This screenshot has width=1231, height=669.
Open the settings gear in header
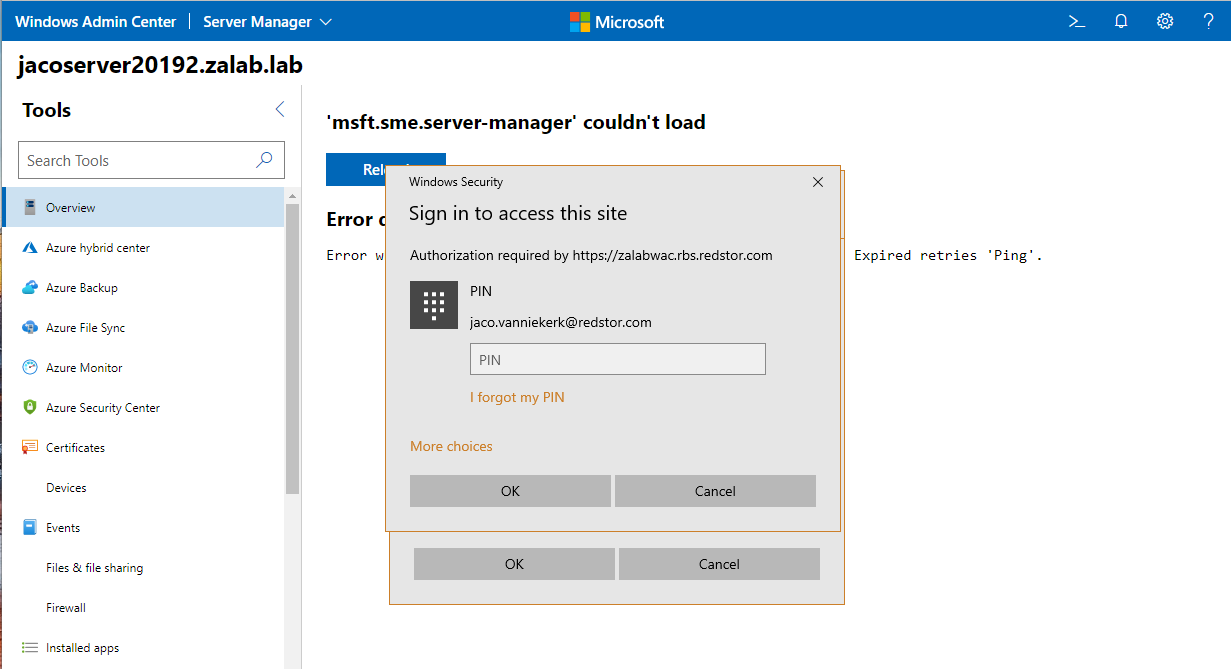[1165, 21]
